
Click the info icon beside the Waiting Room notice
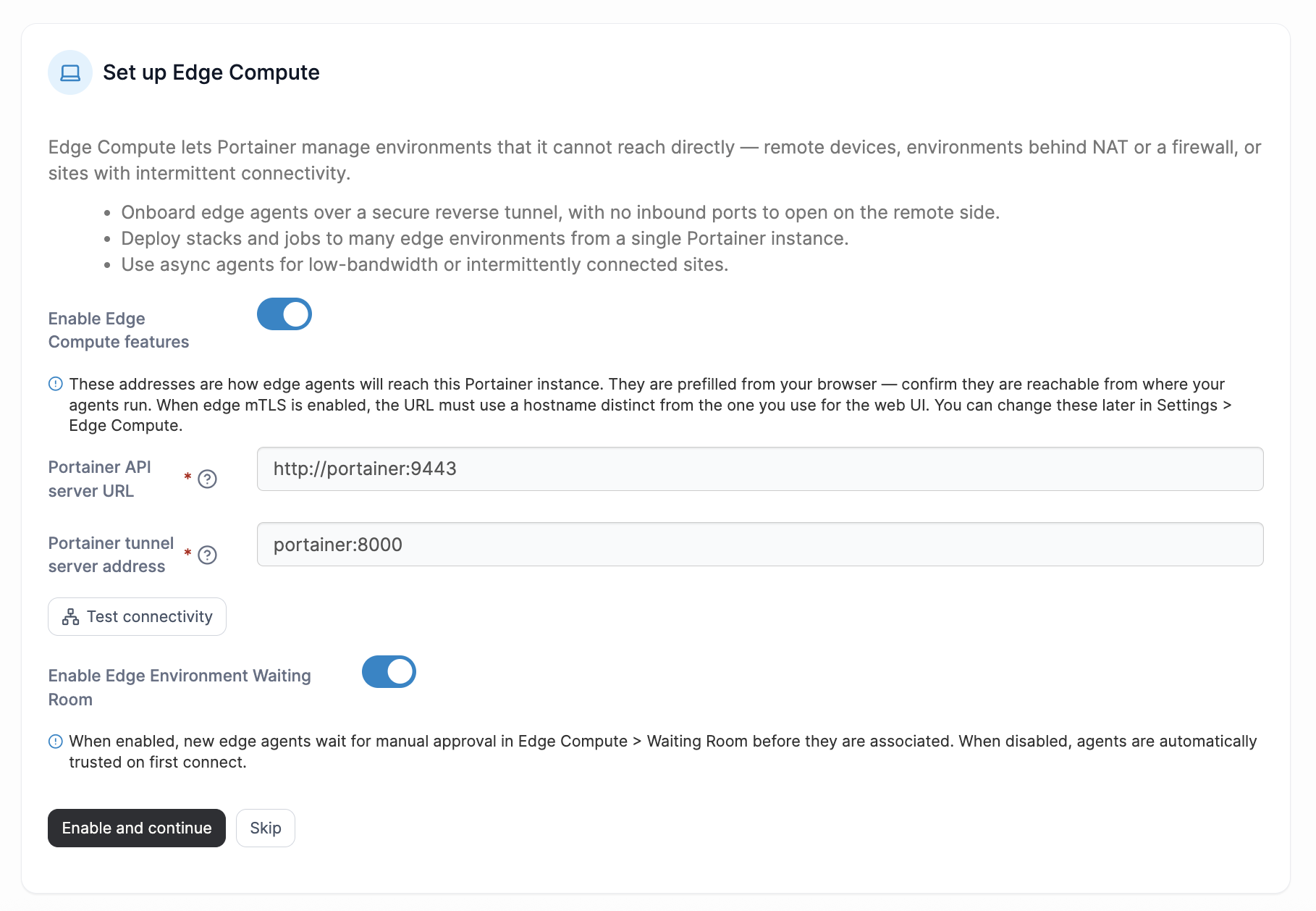(x=56, y=742)
